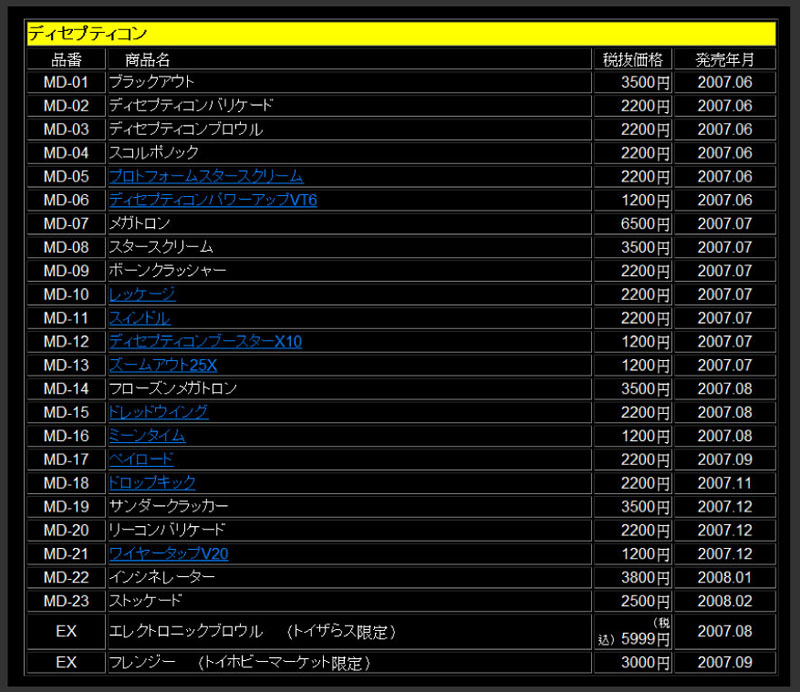Screen dimensions: 800x692
Task: Click the 2007.12 date in MD-19 row
Action: tap(725, 506)
